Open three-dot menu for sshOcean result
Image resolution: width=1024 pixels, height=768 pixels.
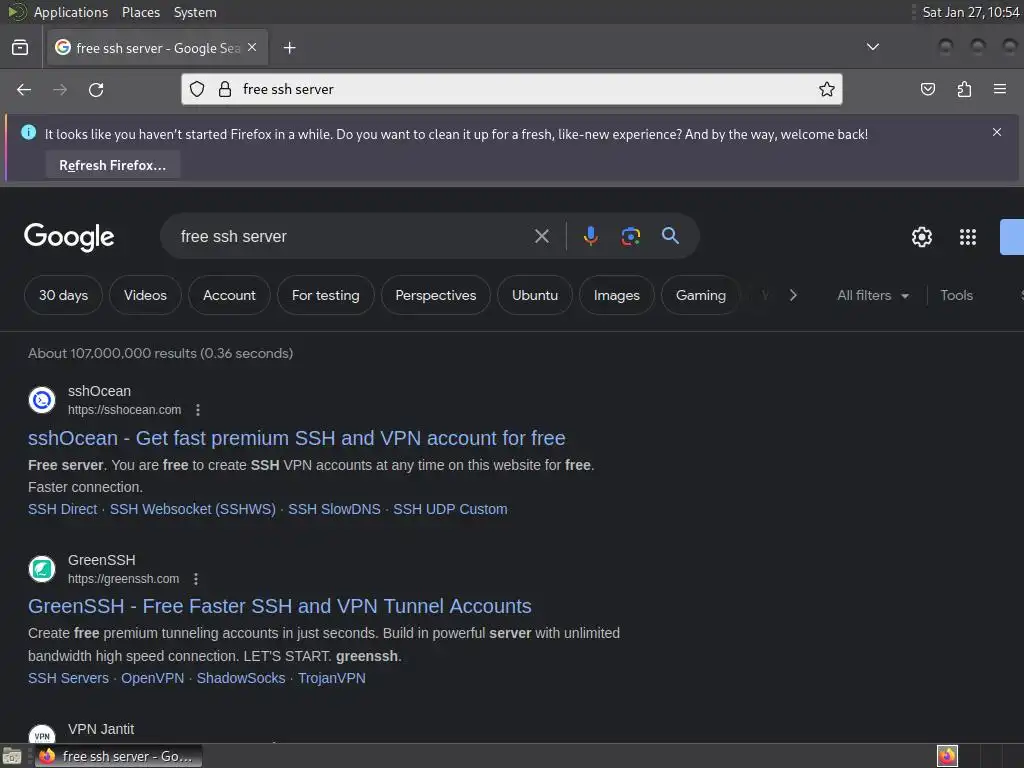click(198, 409)
